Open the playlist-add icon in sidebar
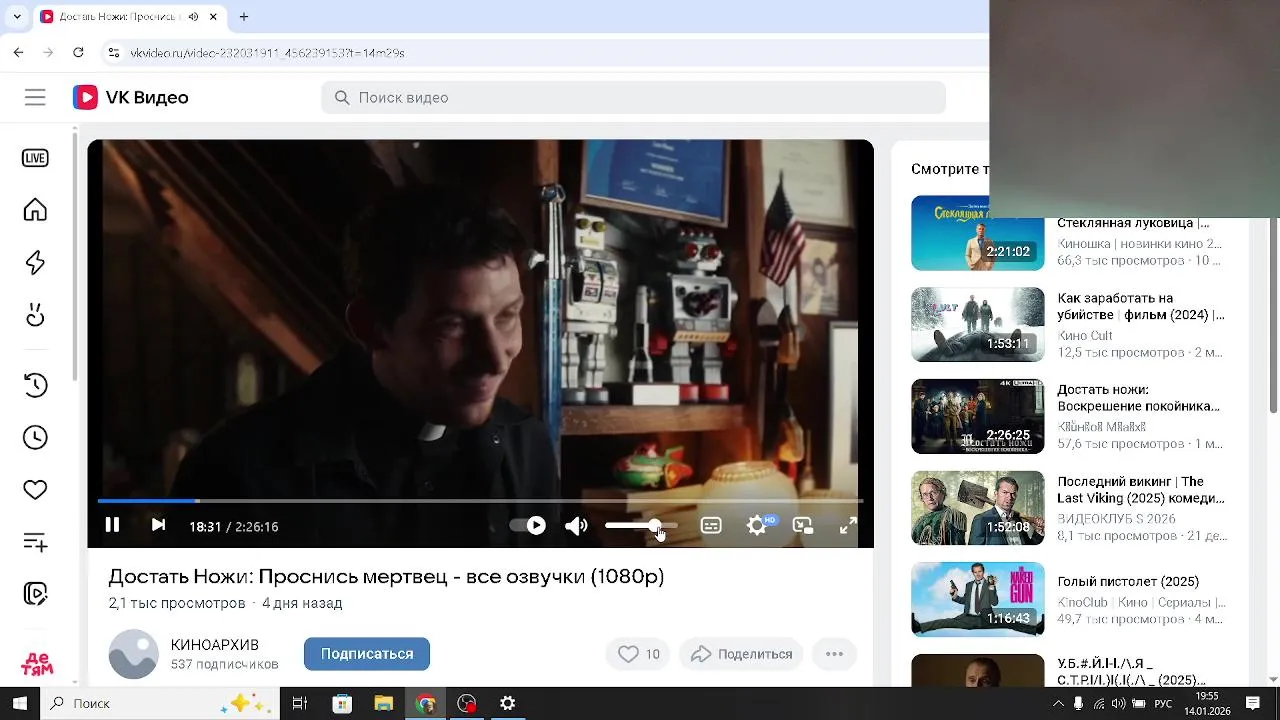 click(x=35, y=542)
